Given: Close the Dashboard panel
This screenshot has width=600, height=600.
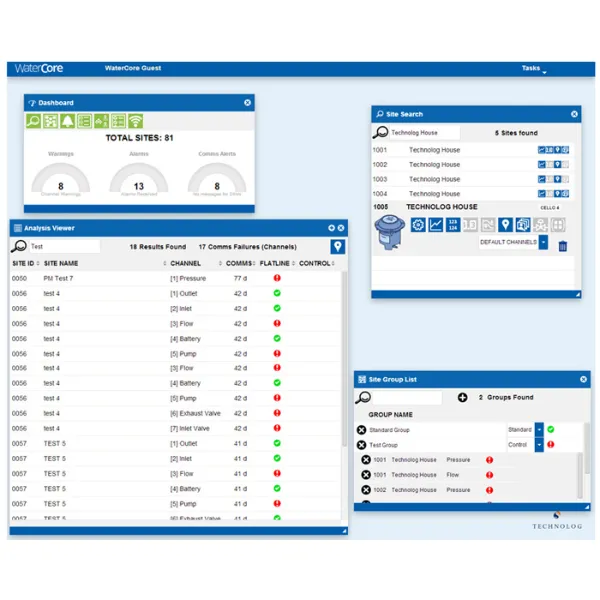Looking at the screenshot, I should (247, 103).
